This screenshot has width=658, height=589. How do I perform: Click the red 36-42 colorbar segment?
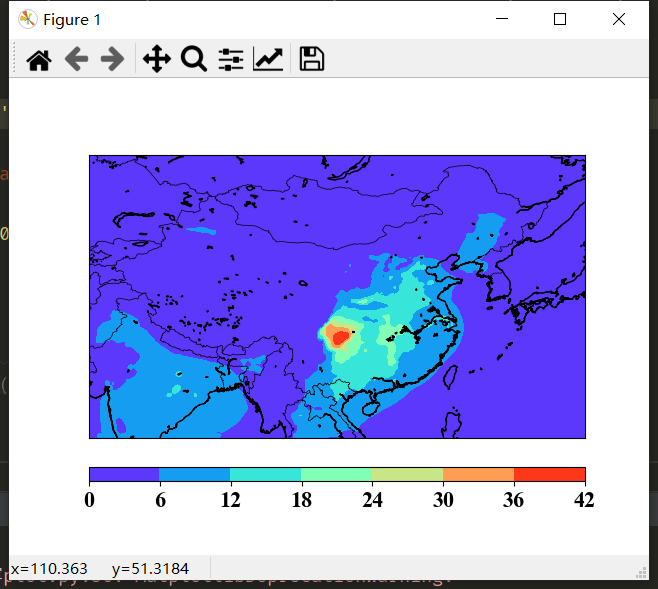549,474
